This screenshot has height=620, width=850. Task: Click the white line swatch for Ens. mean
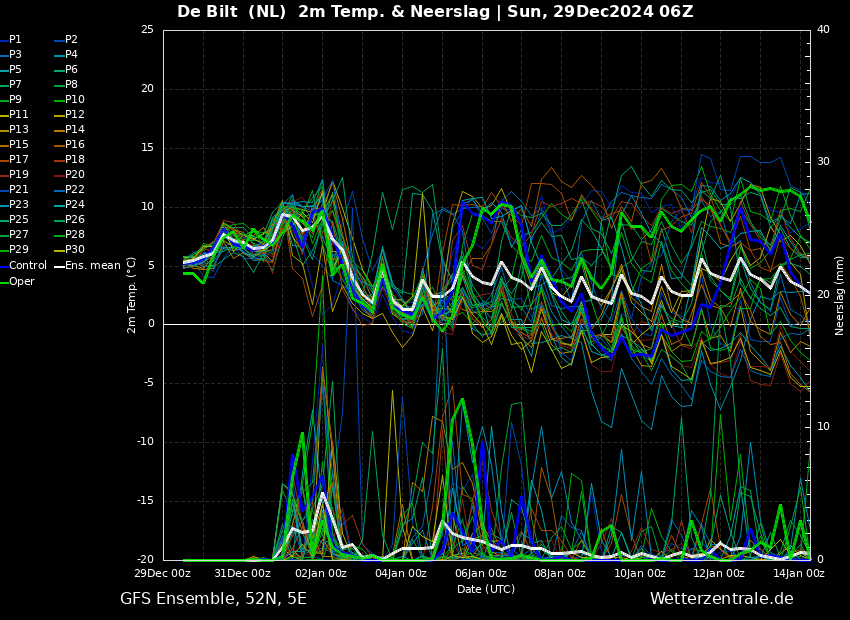click(x=59, y=266)
